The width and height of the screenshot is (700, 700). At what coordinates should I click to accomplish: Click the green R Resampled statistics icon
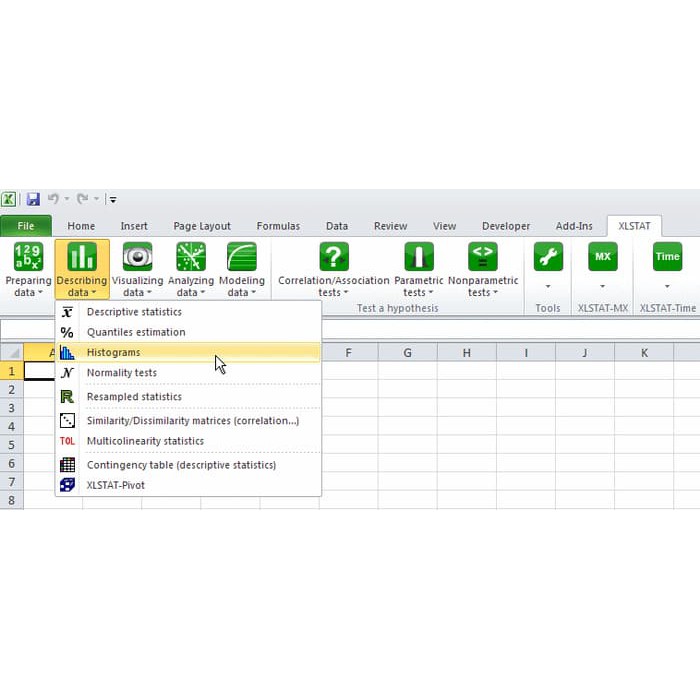coord(67,396)
